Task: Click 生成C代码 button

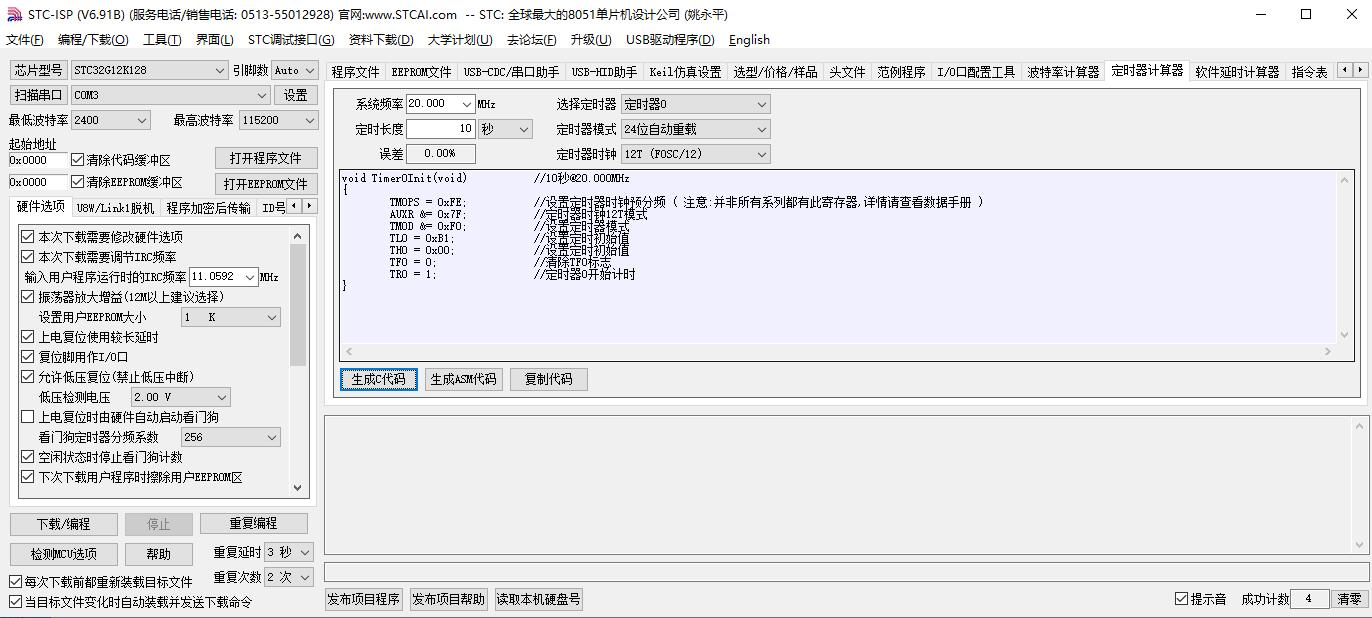Action: (379, 379)
